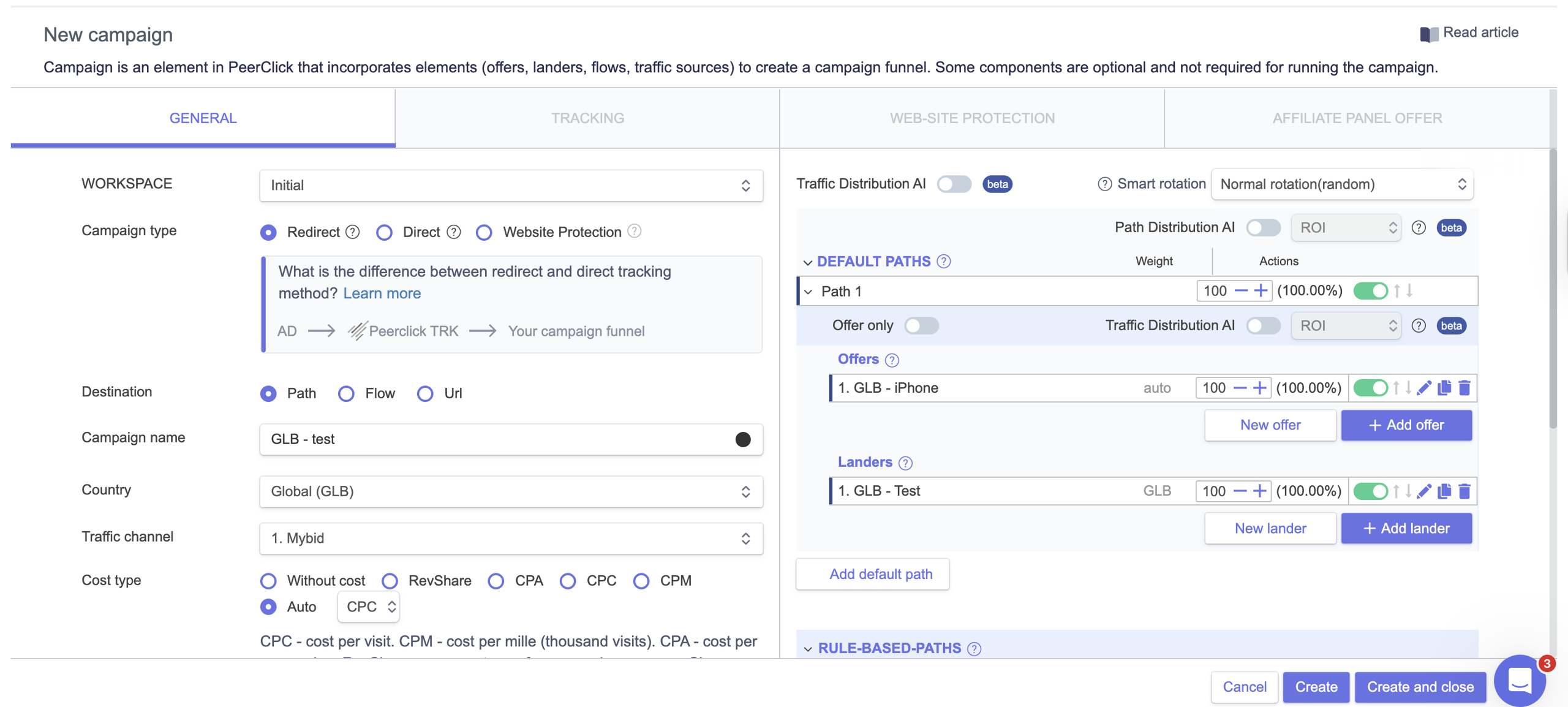Duplicate the GLB - iPhone offer
Screen dimensions: 1568x707
(1444, 388)
